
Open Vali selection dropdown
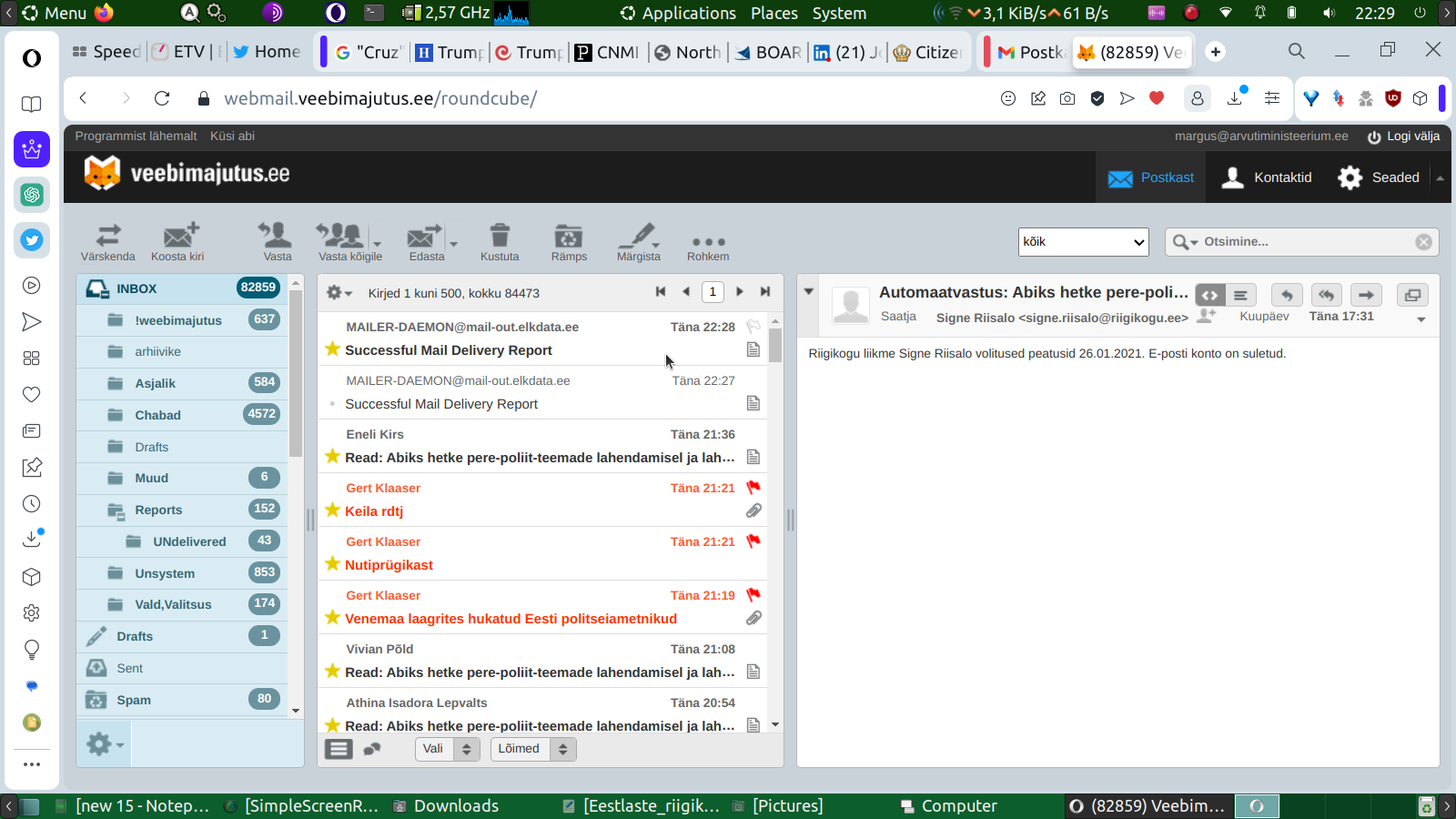(448, 749)
